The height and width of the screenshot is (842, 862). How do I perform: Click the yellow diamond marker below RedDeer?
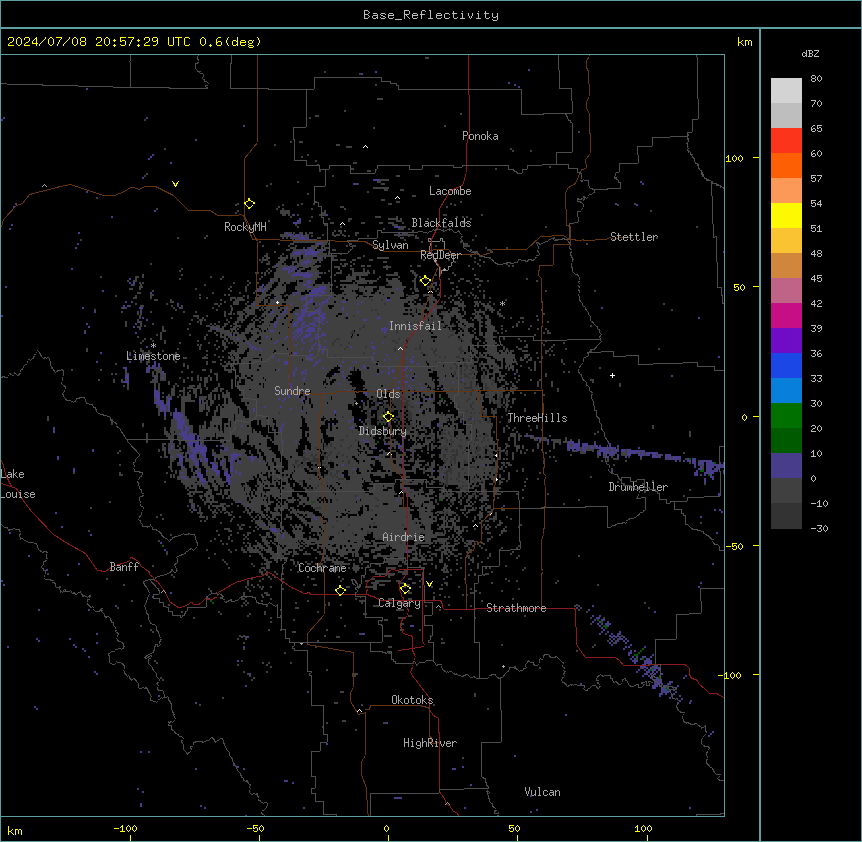(x=426, y=281)
